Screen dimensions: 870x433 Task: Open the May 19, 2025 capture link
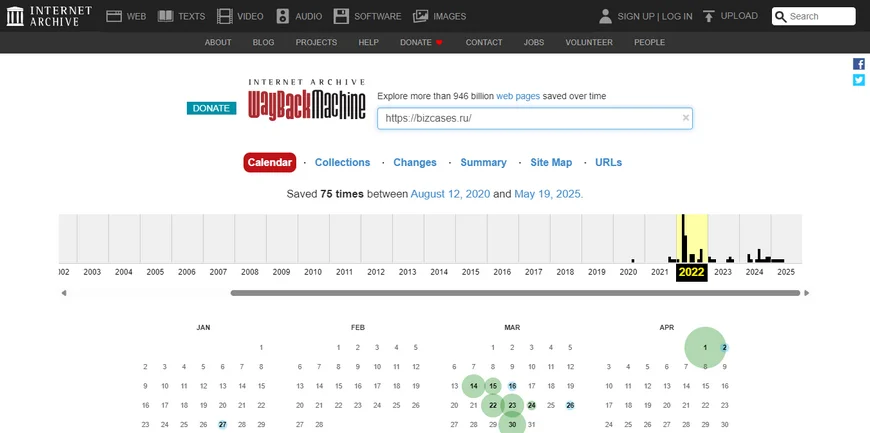(x=548, y=194)
